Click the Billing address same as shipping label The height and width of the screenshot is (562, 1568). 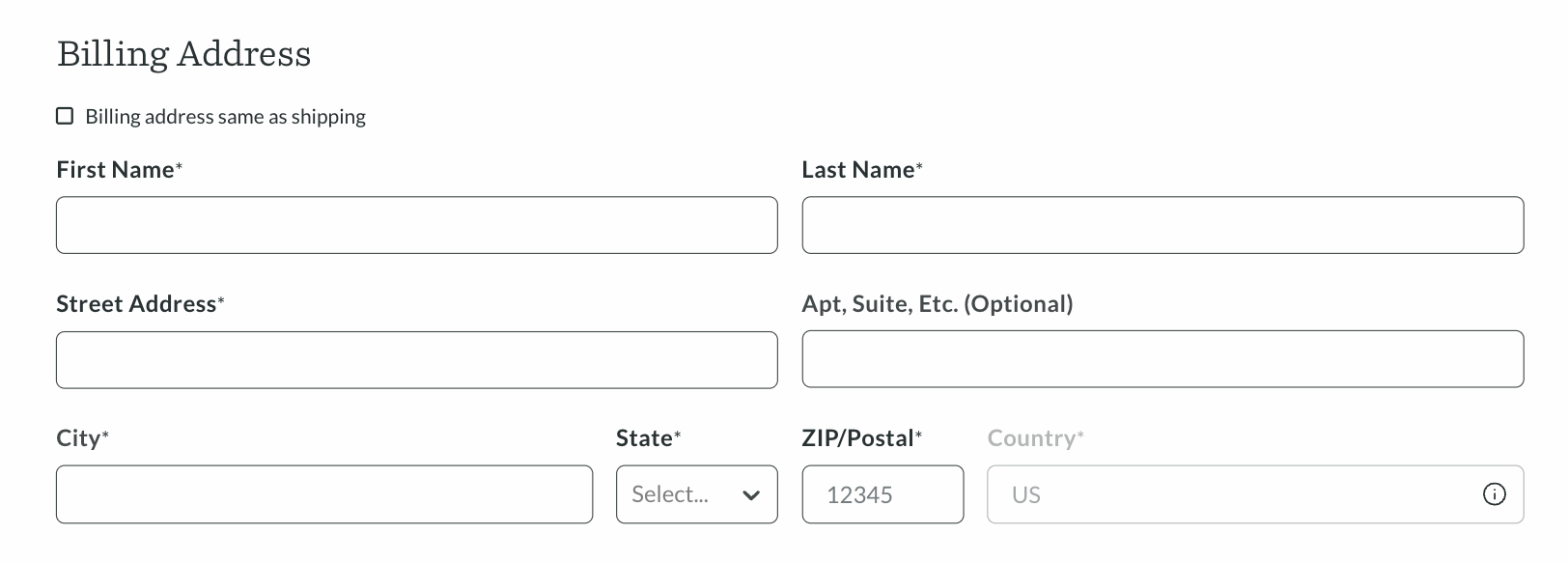click(225, 117)
